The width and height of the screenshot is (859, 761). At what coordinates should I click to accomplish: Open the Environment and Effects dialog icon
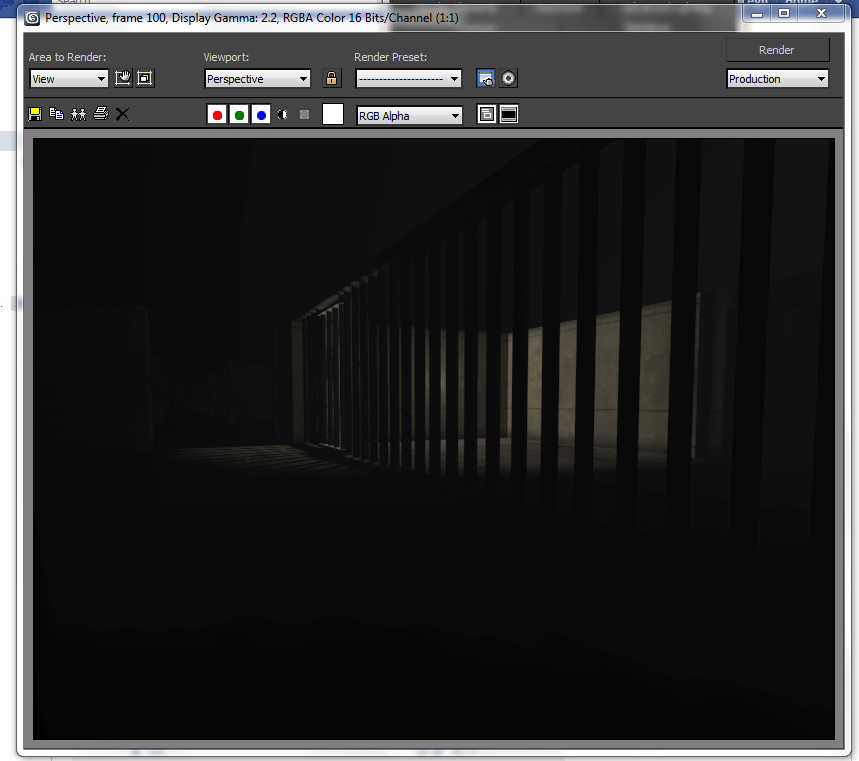pos(508,79)
